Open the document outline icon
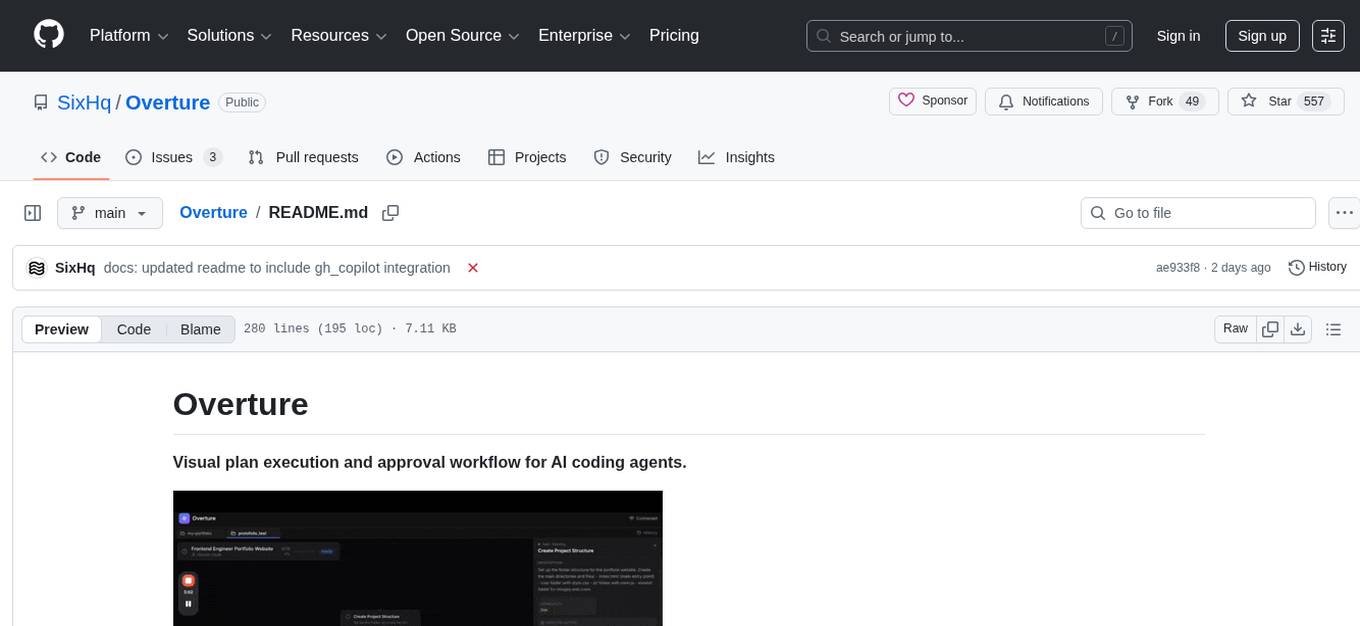This screenshot has width=1360, height=626. [1333, 329]
